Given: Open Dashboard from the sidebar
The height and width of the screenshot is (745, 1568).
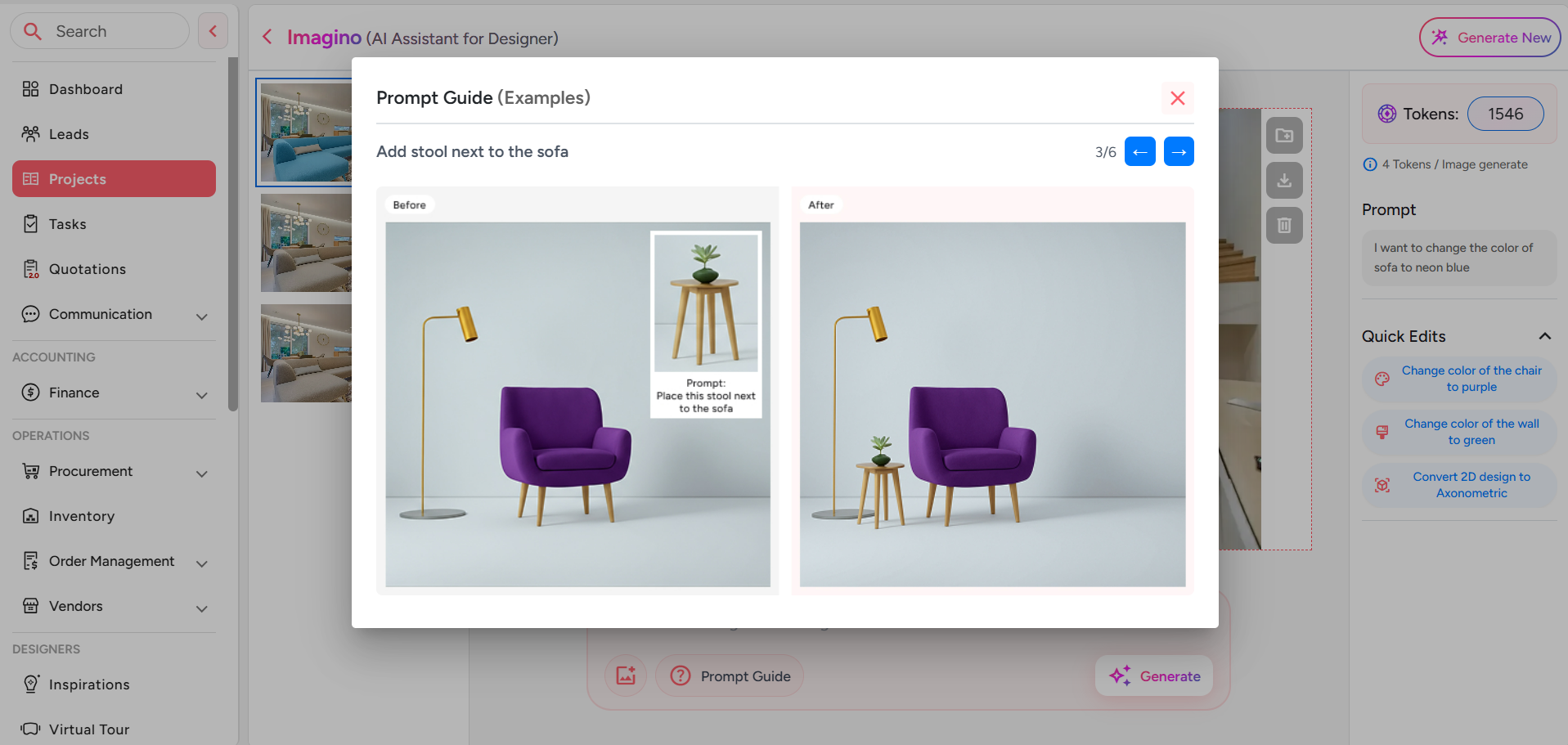Looking at the screenshot, I should [x=85, y=88].
